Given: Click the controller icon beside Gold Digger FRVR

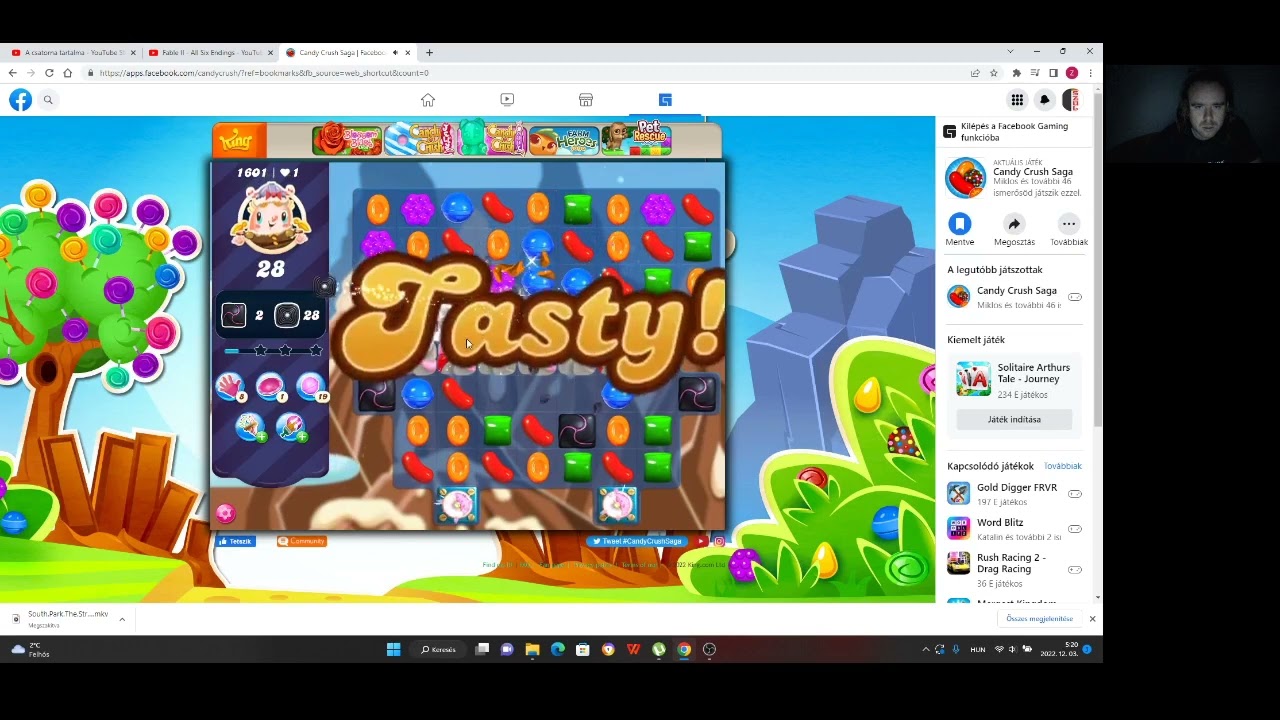Looking at the screenshot, I should pyautogui.click(x=1075, y=494).
